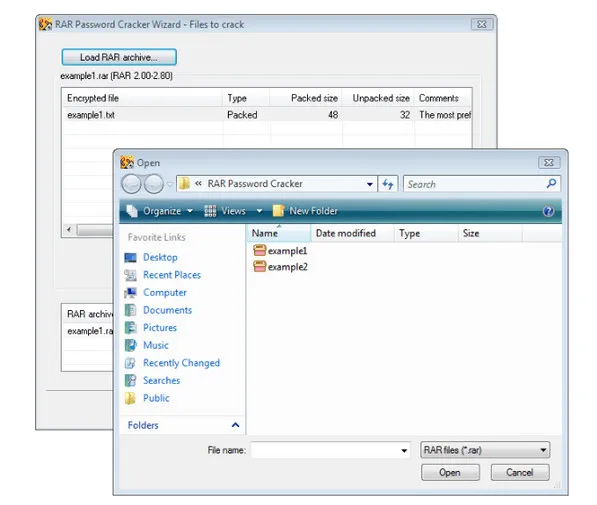Open Recently Changed favorite link
This screenshot has height=505, width=597.
click(x=181, y=363)
